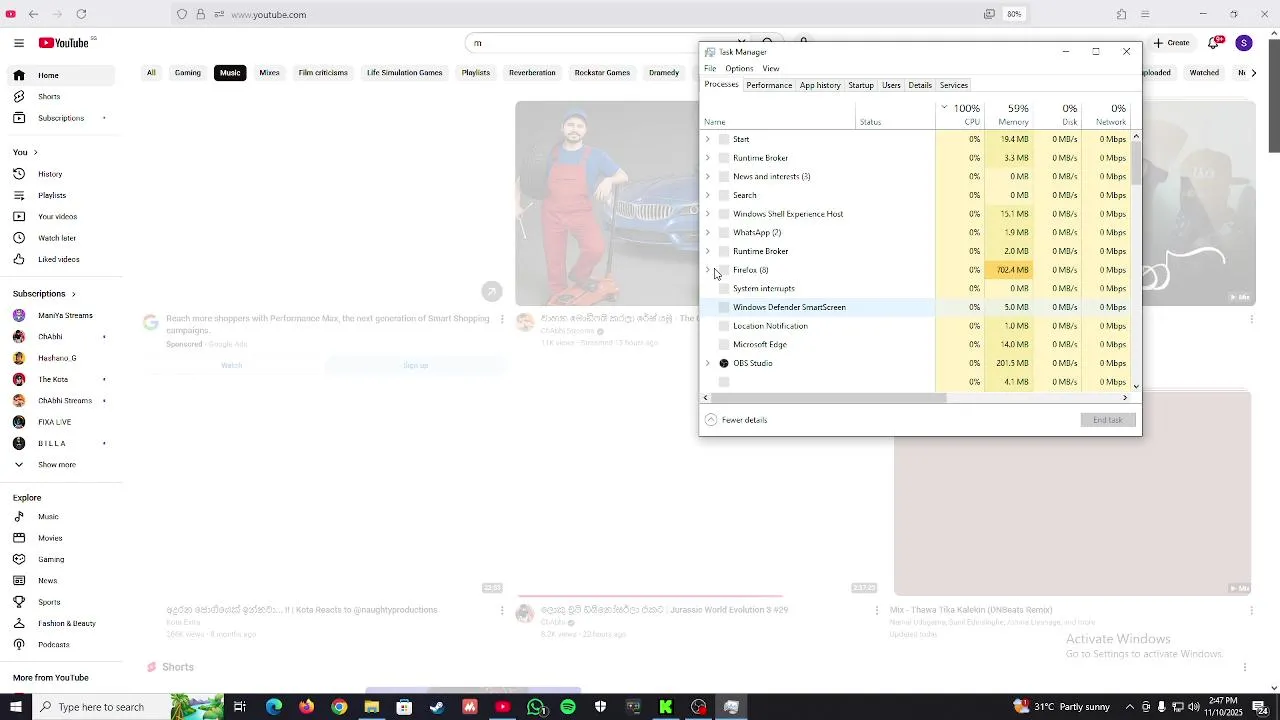Viewport: 1280px width, 720px height.
Task: Go back in the browser
Action: click(33, 14)
